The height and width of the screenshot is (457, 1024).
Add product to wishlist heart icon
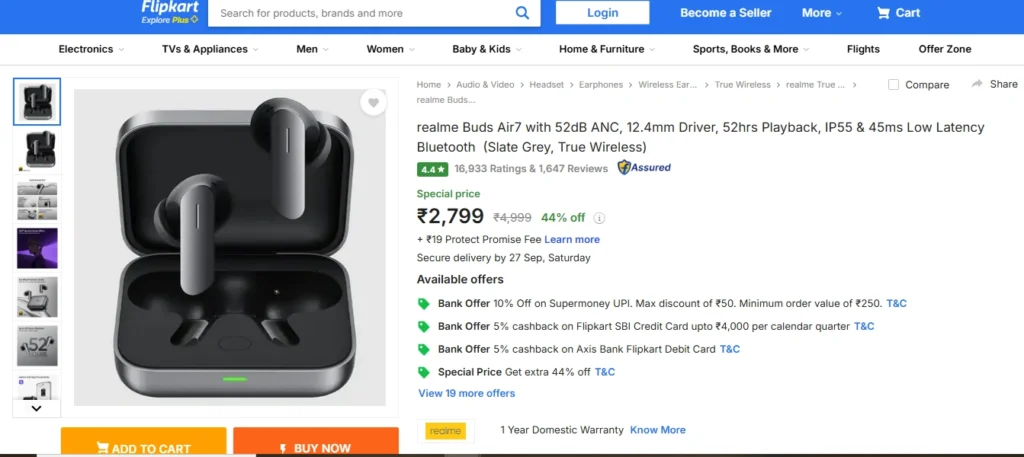(x=374, y=102)
